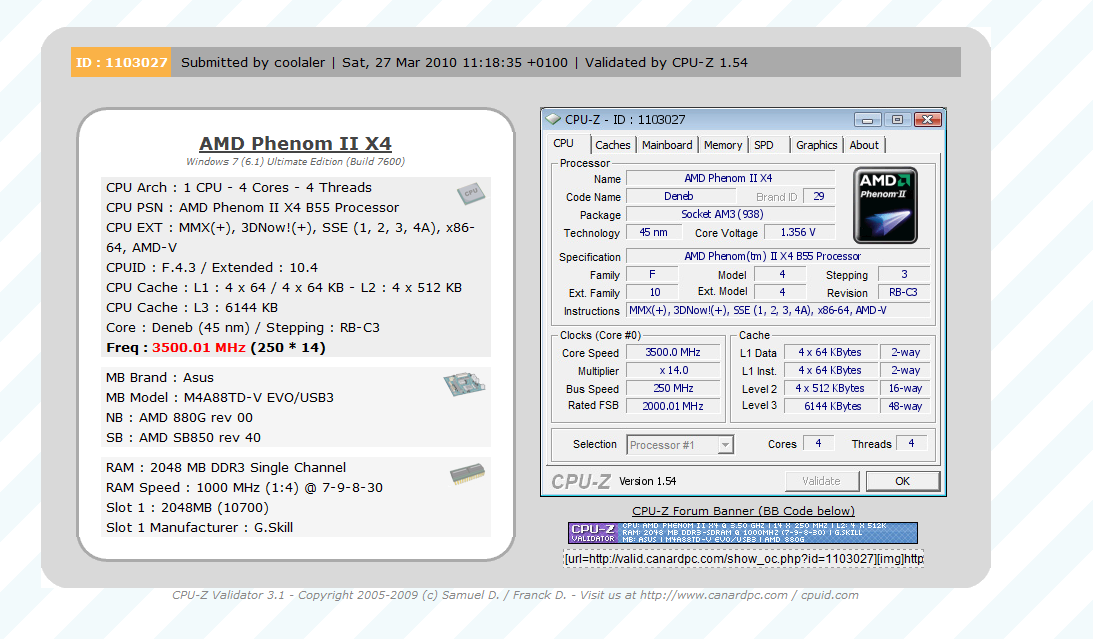This screenshot has height=639, width=1093.
Task: Click the Level 3 cache value 6144 KBytes
Action: pyautogui.click(x=832, y=406)
